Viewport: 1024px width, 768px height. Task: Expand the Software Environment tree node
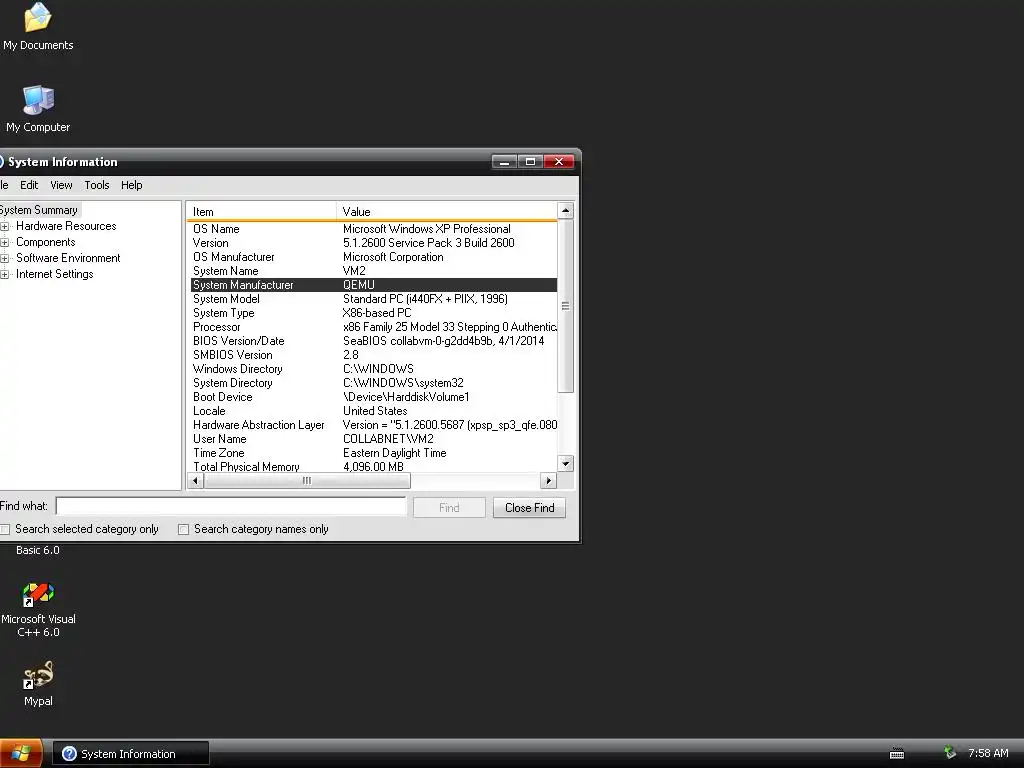(x=5, y=259)
